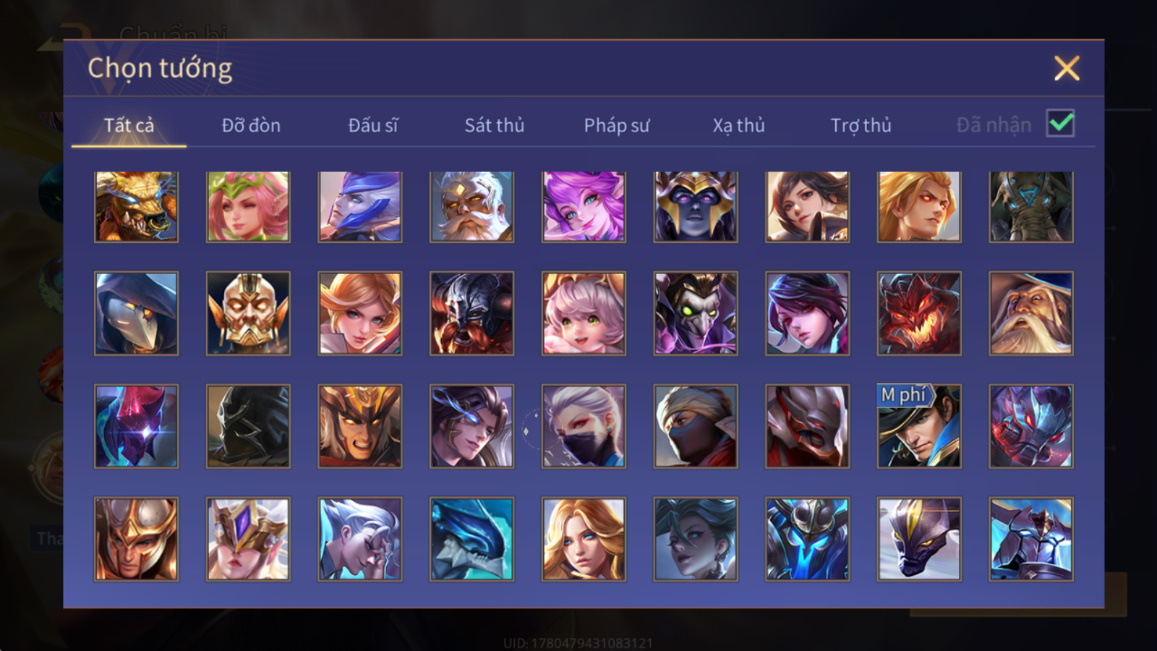This screenshot has width=1157, height=651.
Task: Pick the red demon-faced hero portrait
Action: [919, 313]
